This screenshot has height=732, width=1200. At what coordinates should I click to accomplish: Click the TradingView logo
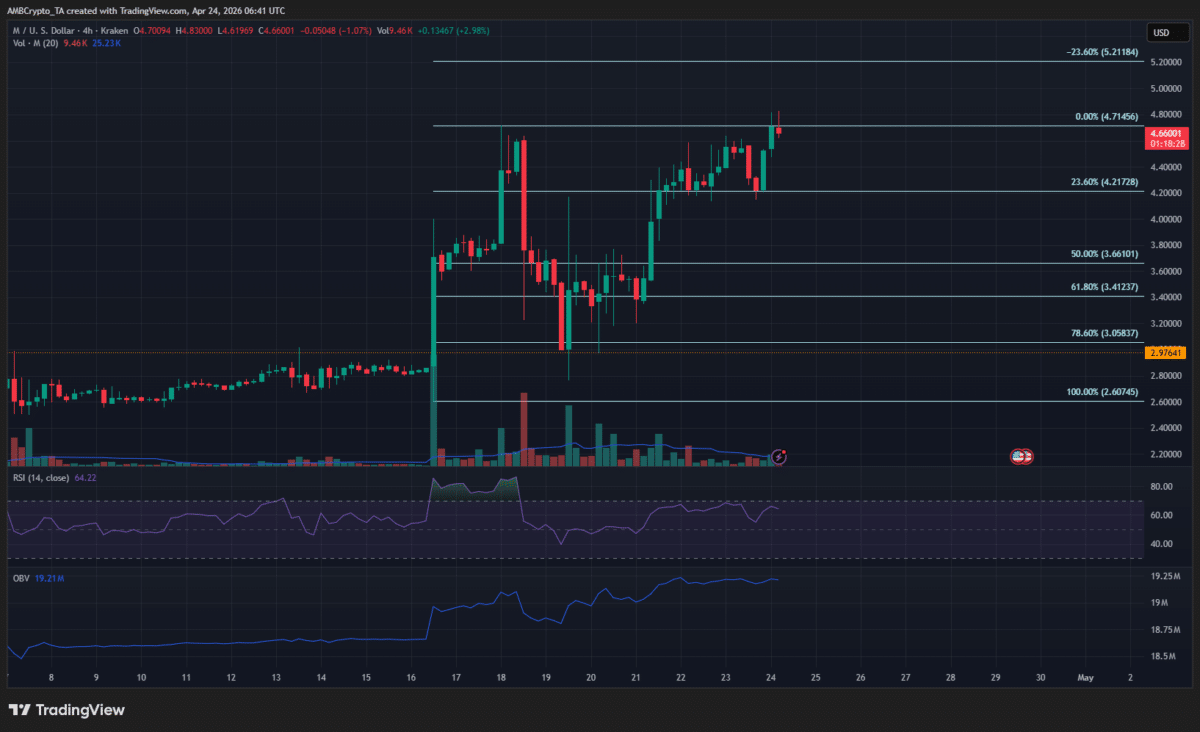pyautogui.click(x=22, y=710)
